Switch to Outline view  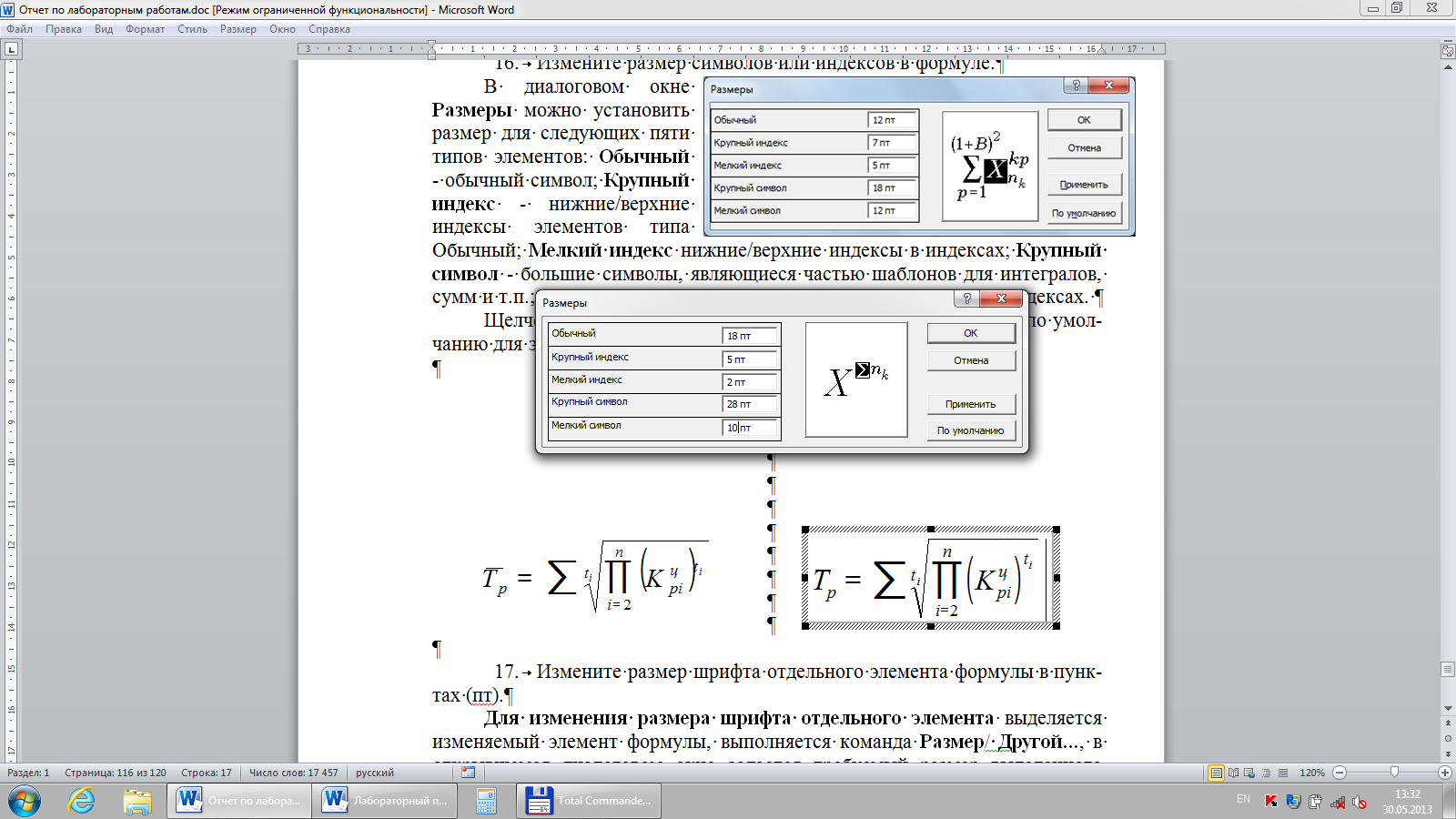point(1266,773)
